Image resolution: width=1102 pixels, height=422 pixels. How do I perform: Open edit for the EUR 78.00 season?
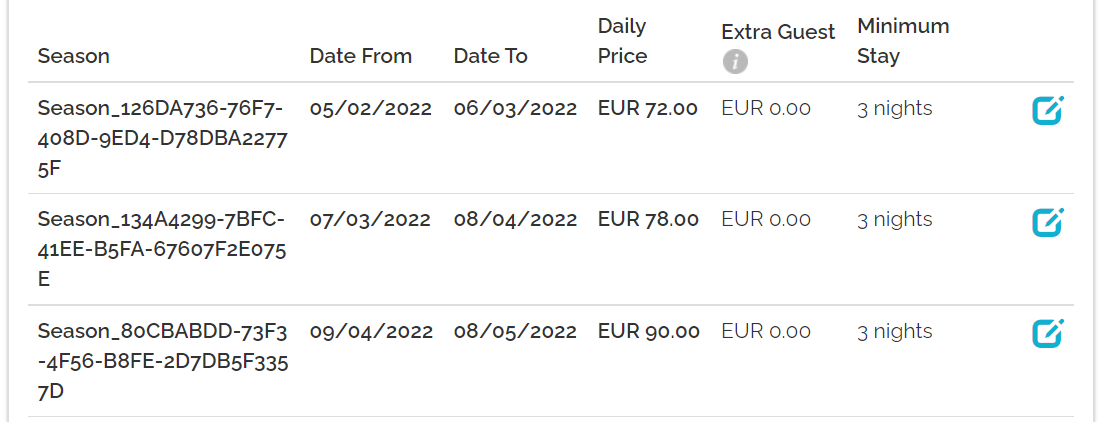[x=1048, y=222]
